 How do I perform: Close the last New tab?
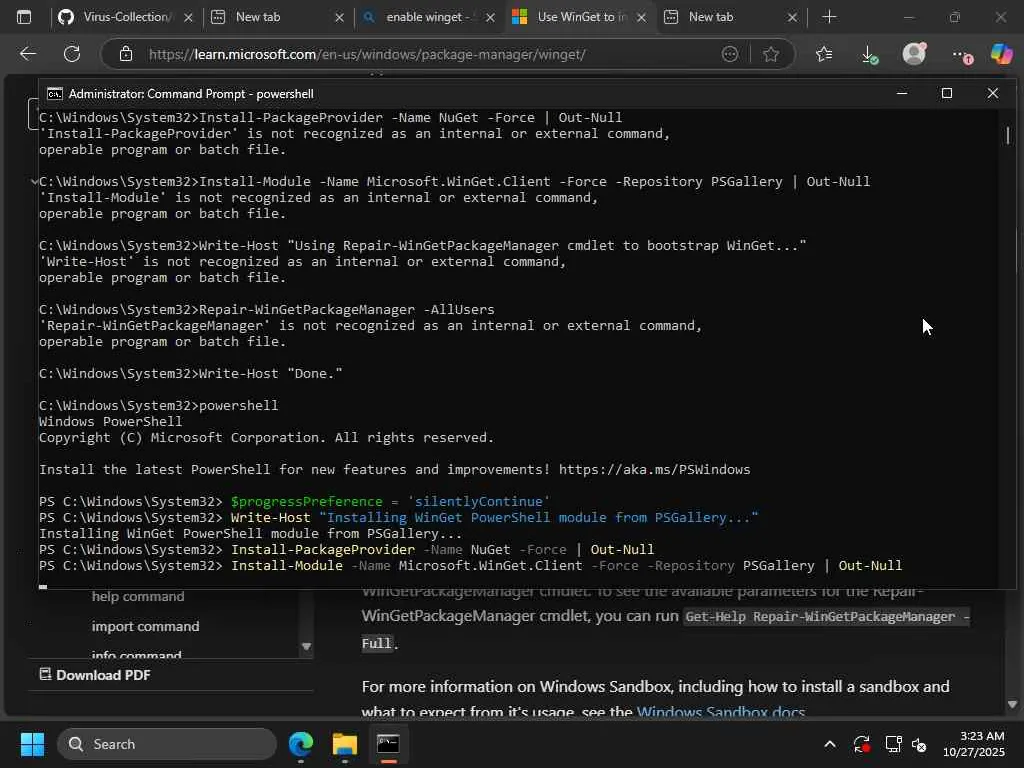pyautogui.click(x=792, y=18)
